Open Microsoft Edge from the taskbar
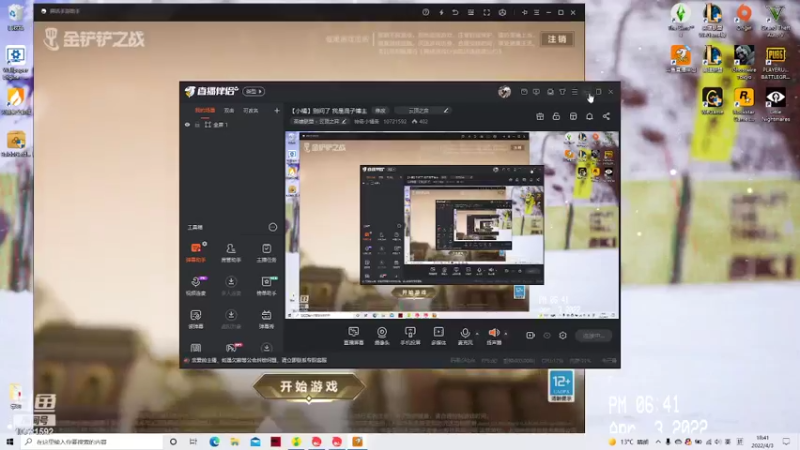Image resolution: width=800 pixels, height=450 pixels. (x=214, y=442)
